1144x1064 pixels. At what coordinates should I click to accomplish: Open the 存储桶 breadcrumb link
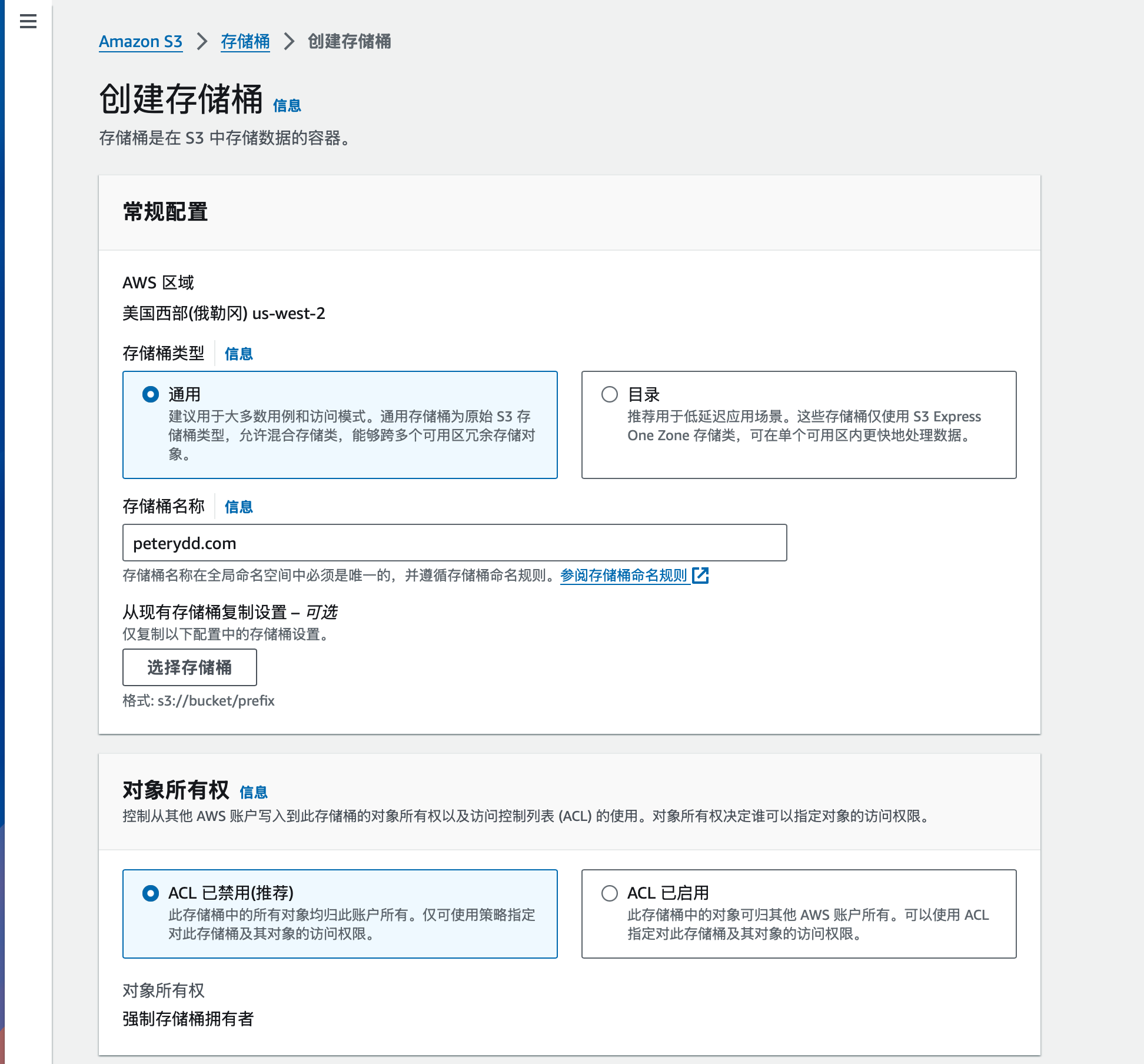coord(245,41)
